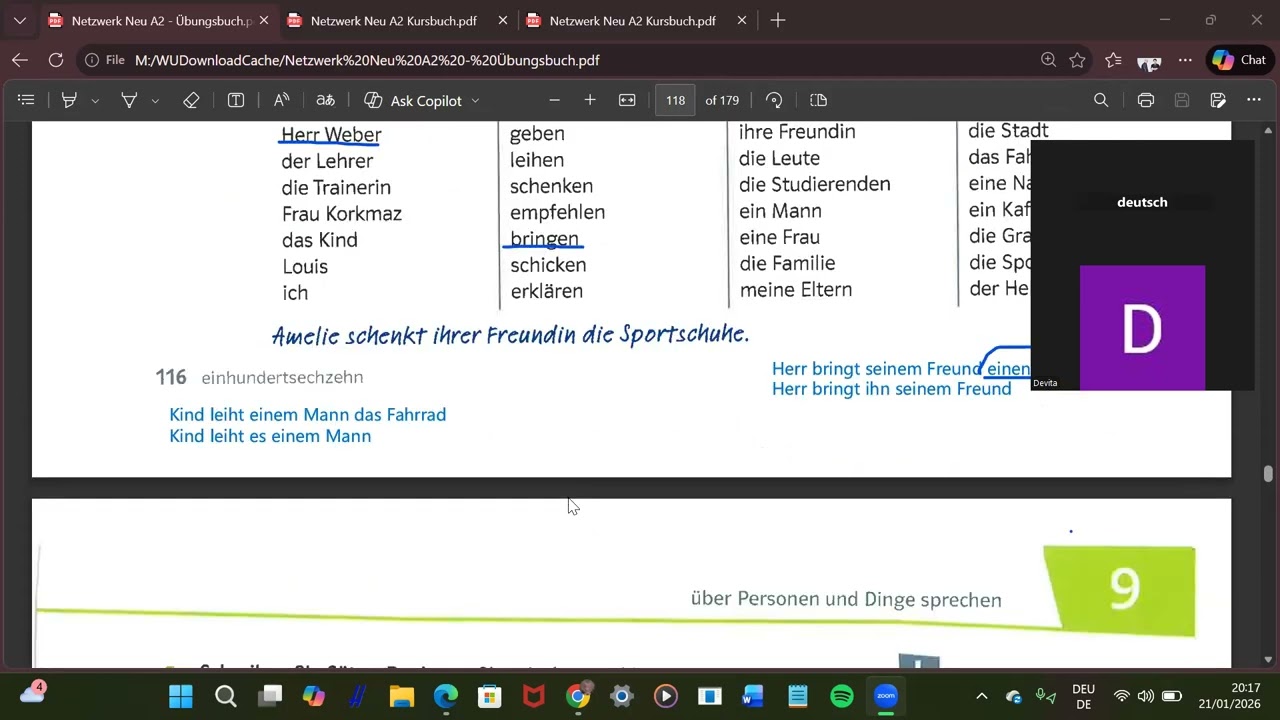
Task: Open Windows taskbar Search
Action: (x=226, y=696)
